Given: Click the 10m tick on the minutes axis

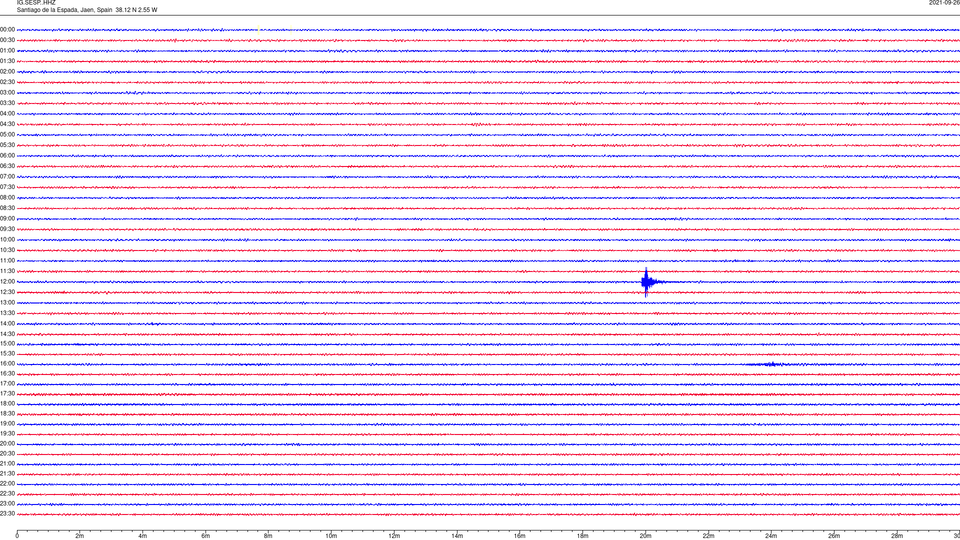Looking at the screenshot, I should click(331, 536).
